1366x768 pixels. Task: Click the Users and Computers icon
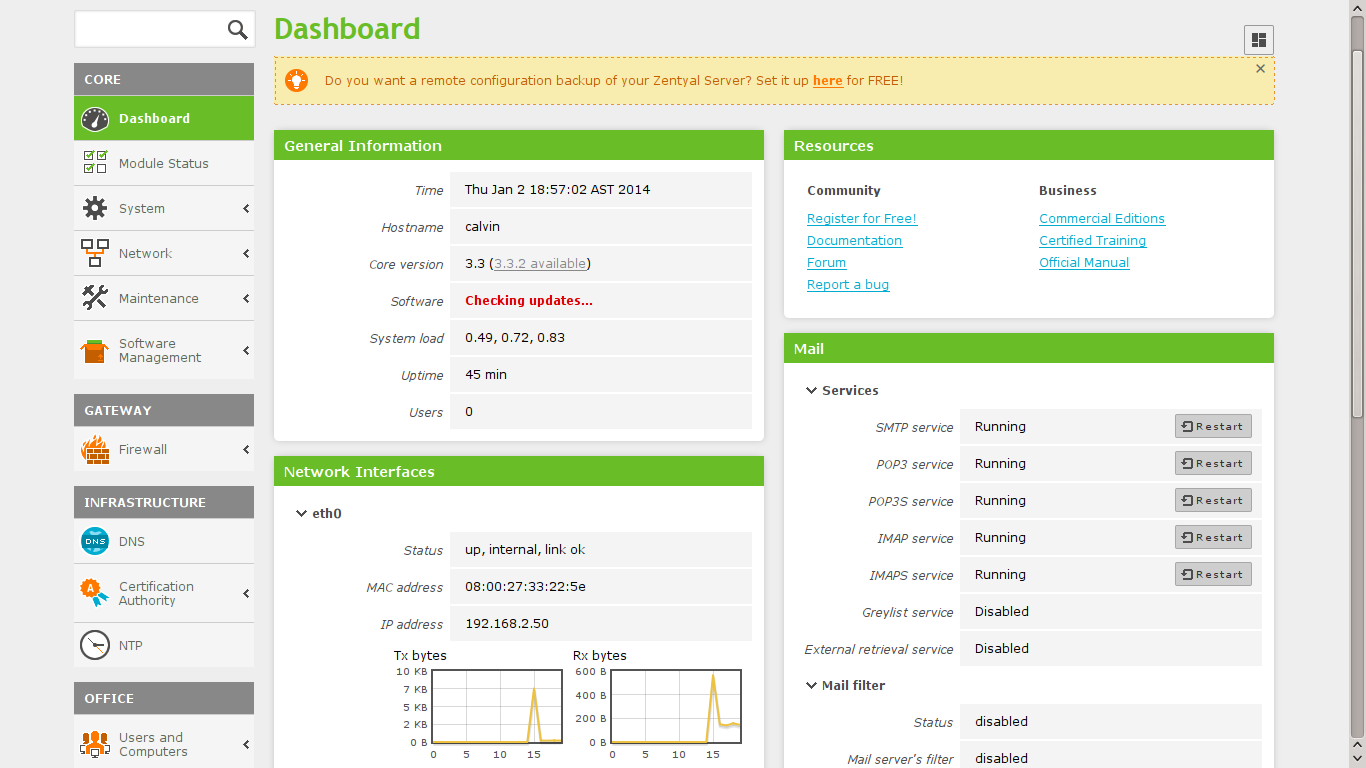(95, 745)
